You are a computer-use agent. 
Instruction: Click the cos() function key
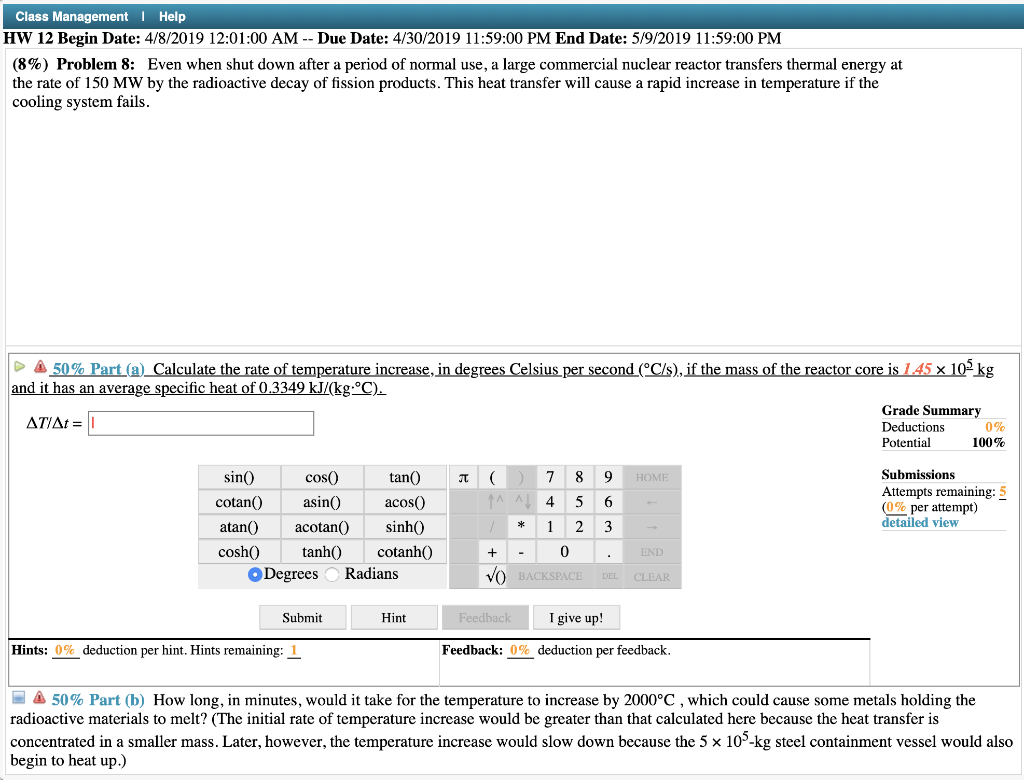[322, 477]
